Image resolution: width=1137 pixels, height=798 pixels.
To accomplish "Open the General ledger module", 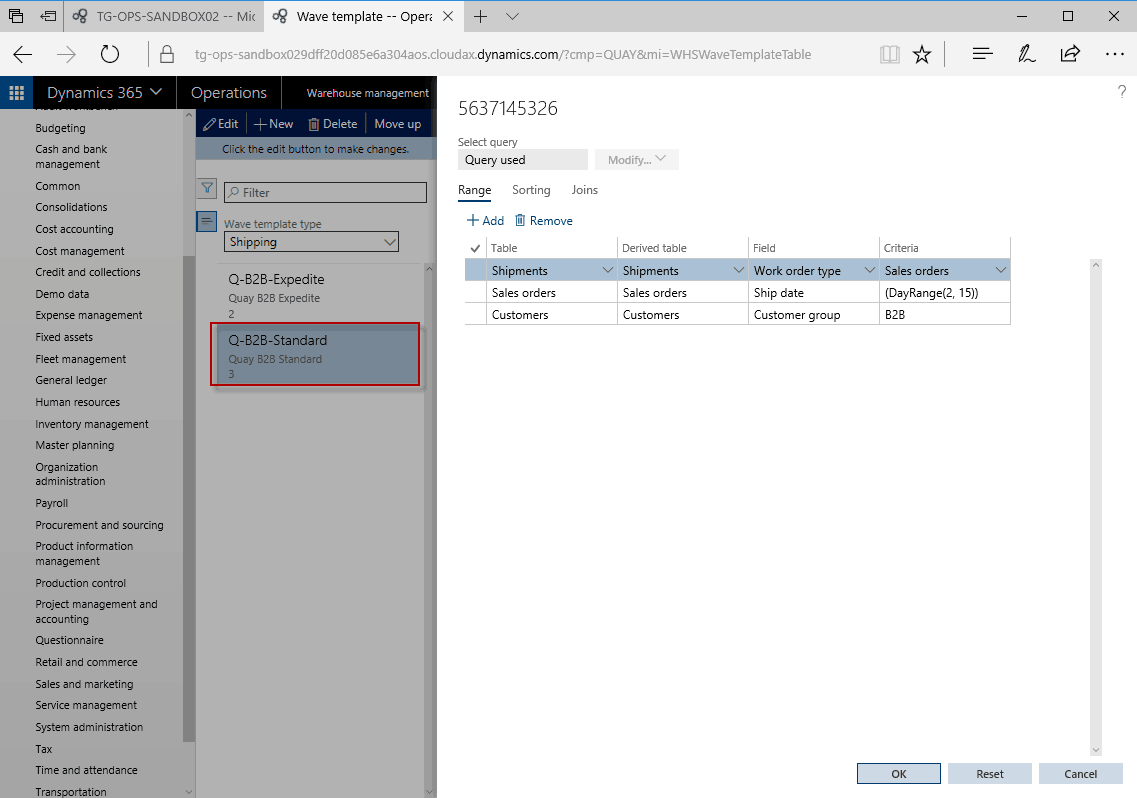I will click(x=71, y=380).
